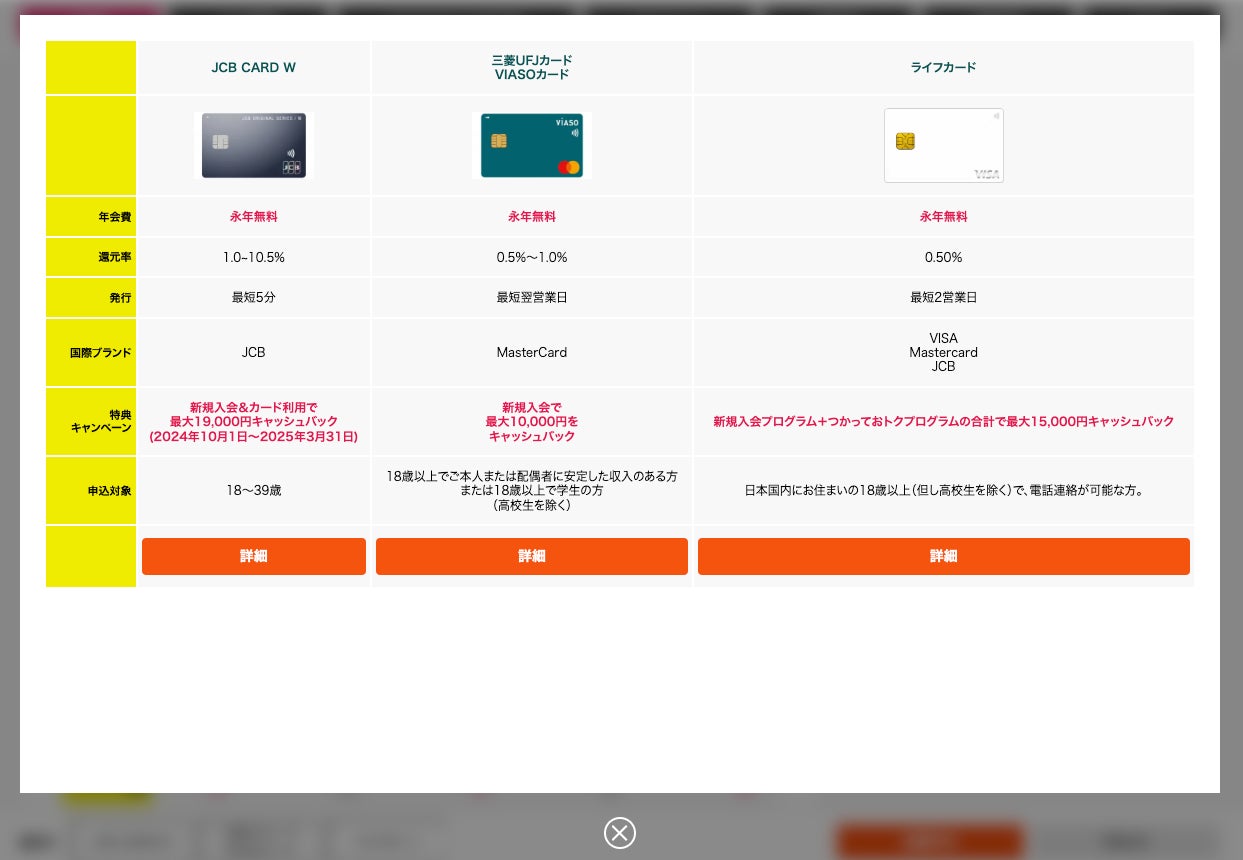Open details for JCB CARD W
This screenshot has height=860, width=1243.
point(254,556)
